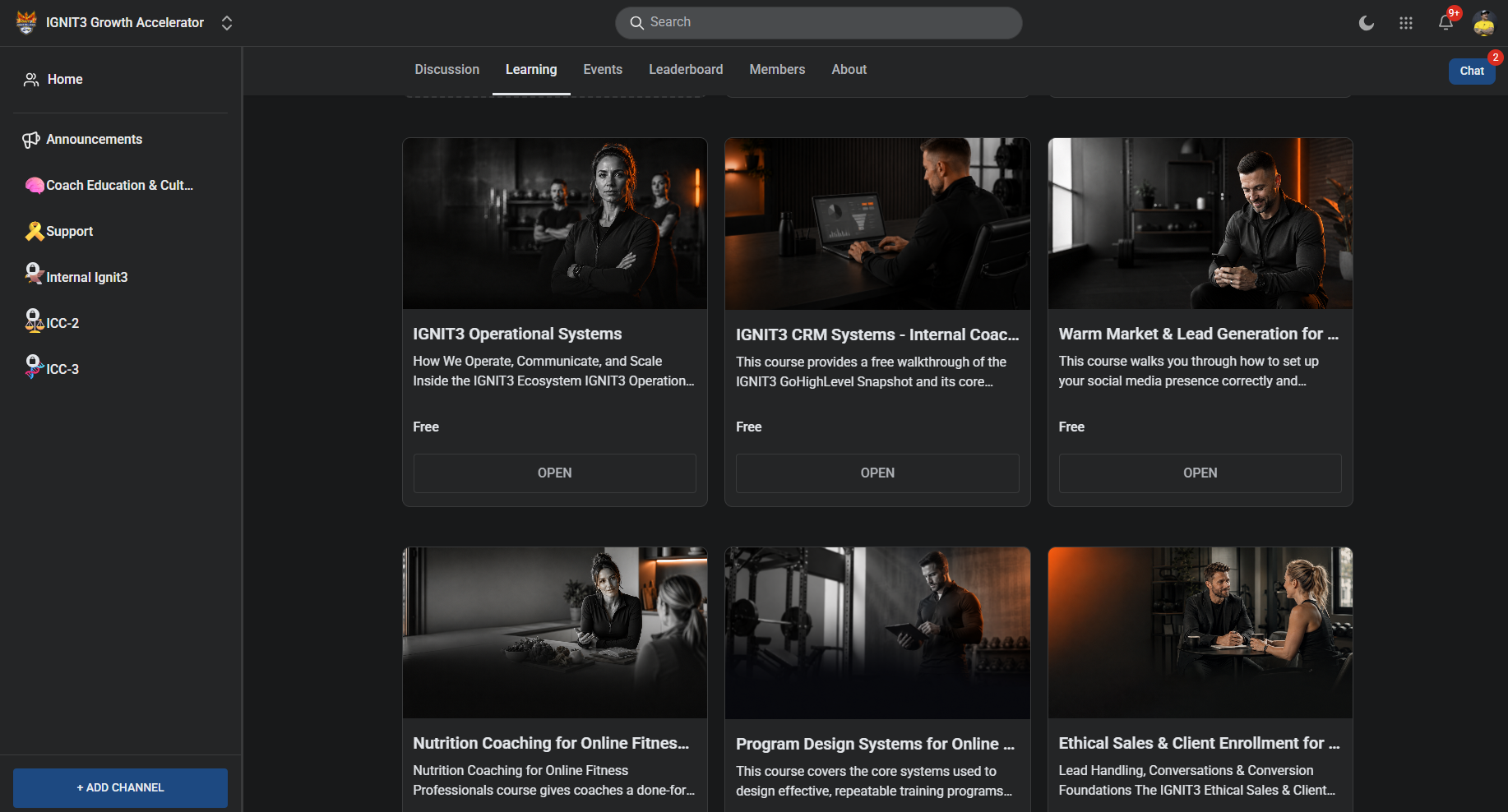Screen dimensions: 1508x812
Task: Click the Program Design Systems for Online title
Action: 875,745
